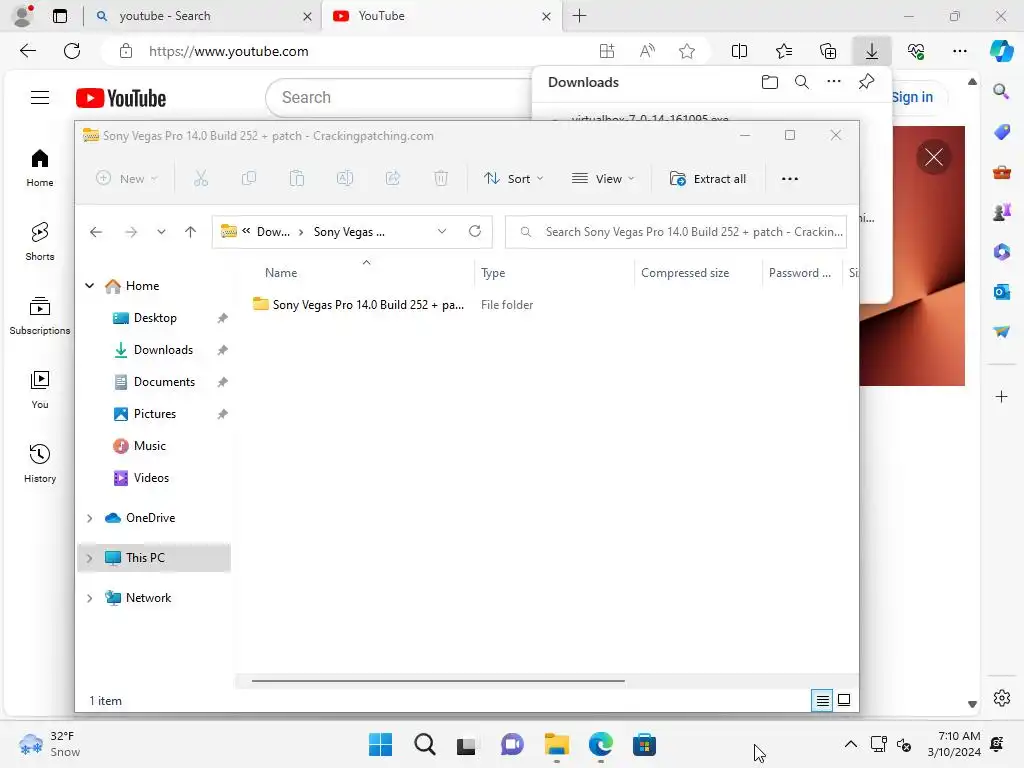Go to YouTube Home in sidebar
Viewport: 1024px width, 768px height.
(40, 168)
